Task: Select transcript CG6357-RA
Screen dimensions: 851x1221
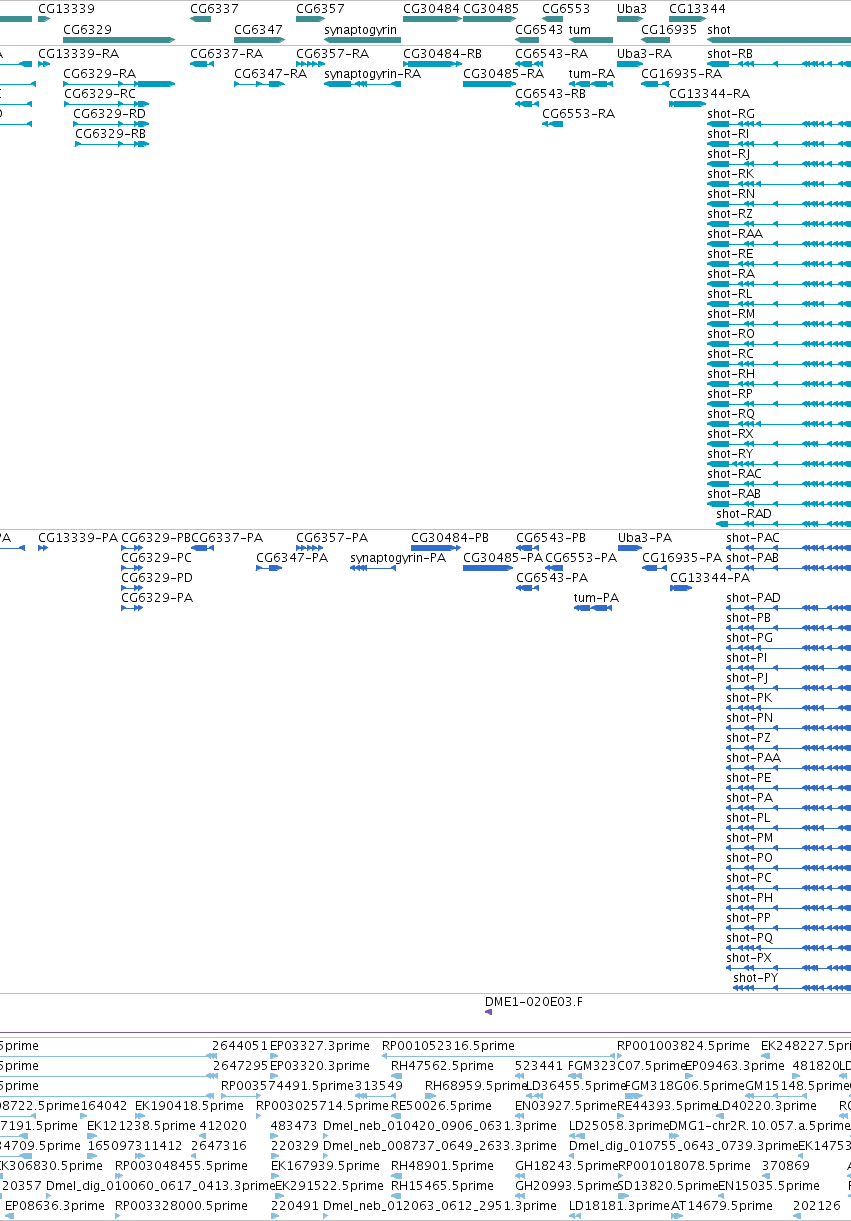Action: coord(333,53)
